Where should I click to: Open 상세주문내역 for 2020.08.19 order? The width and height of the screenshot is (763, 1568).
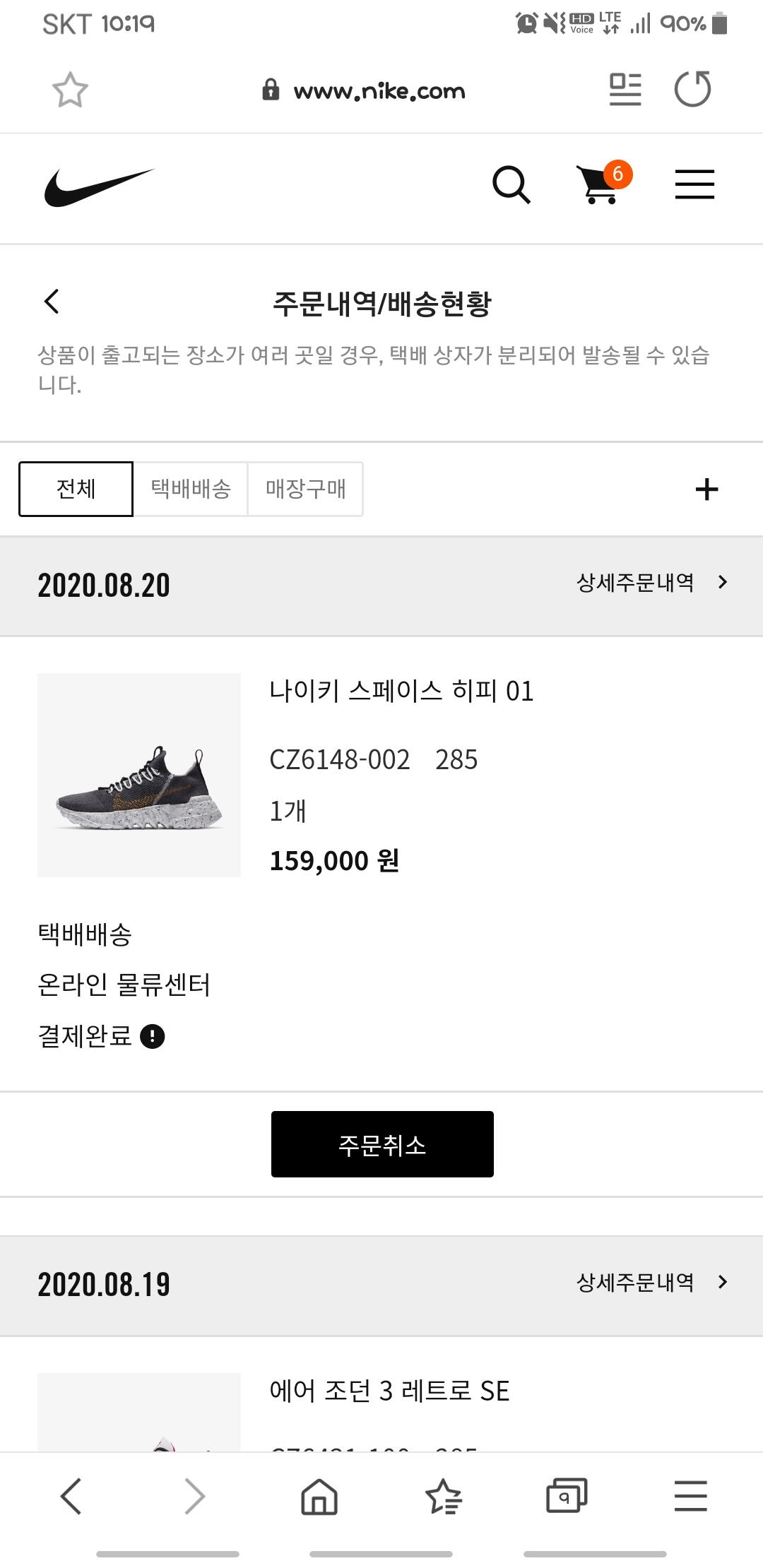click(x=651, y=1282)
